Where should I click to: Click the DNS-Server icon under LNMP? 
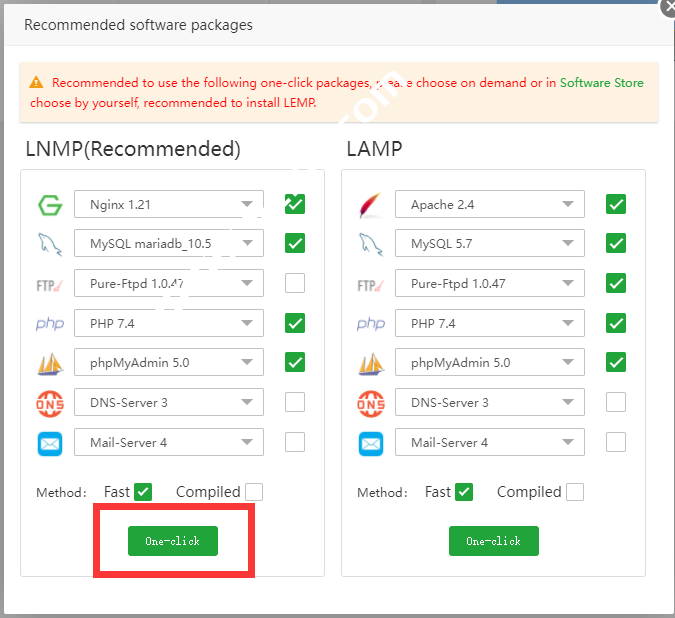50,403
